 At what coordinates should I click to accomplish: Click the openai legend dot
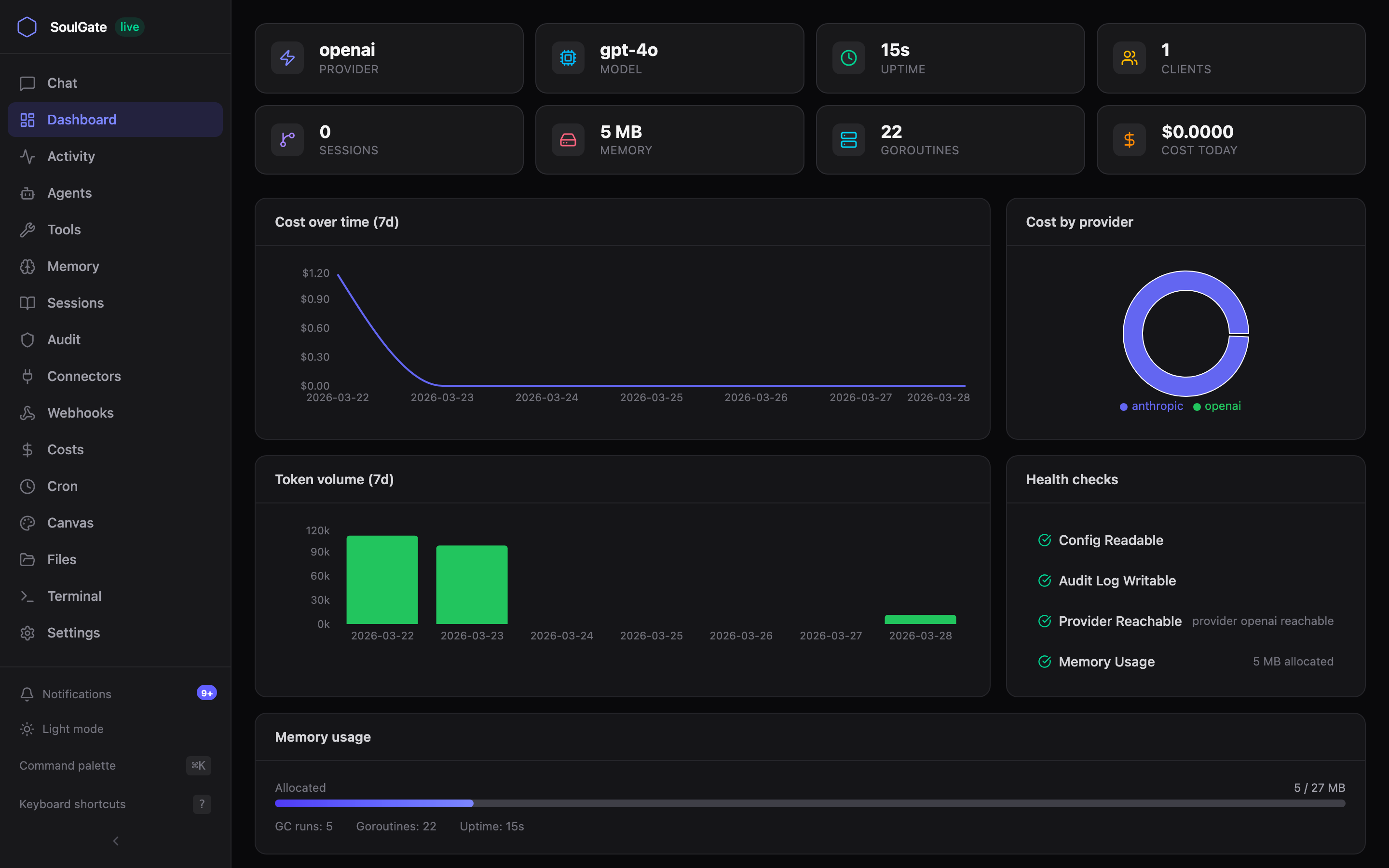click(x=1197, y=407)
